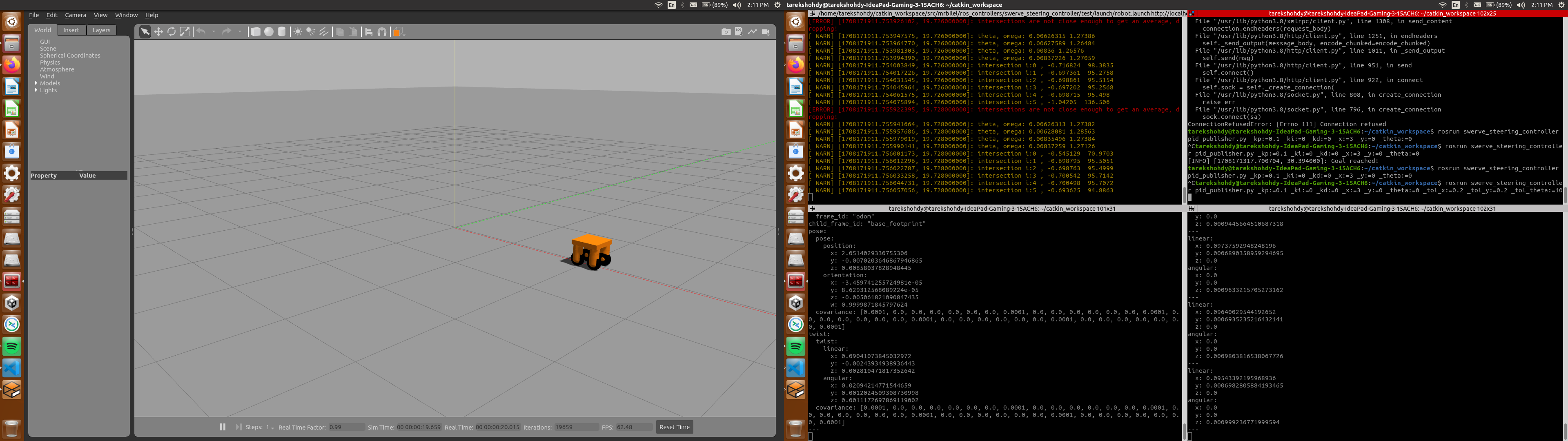Select Physics in the world tree

(x=50, y=62)
